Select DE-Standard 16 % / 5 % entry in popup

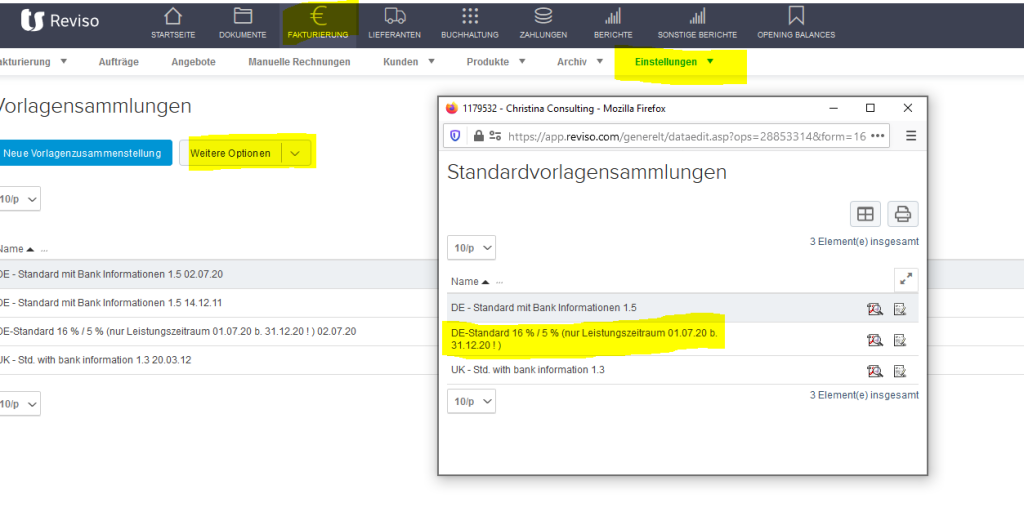tap(584, 338)
